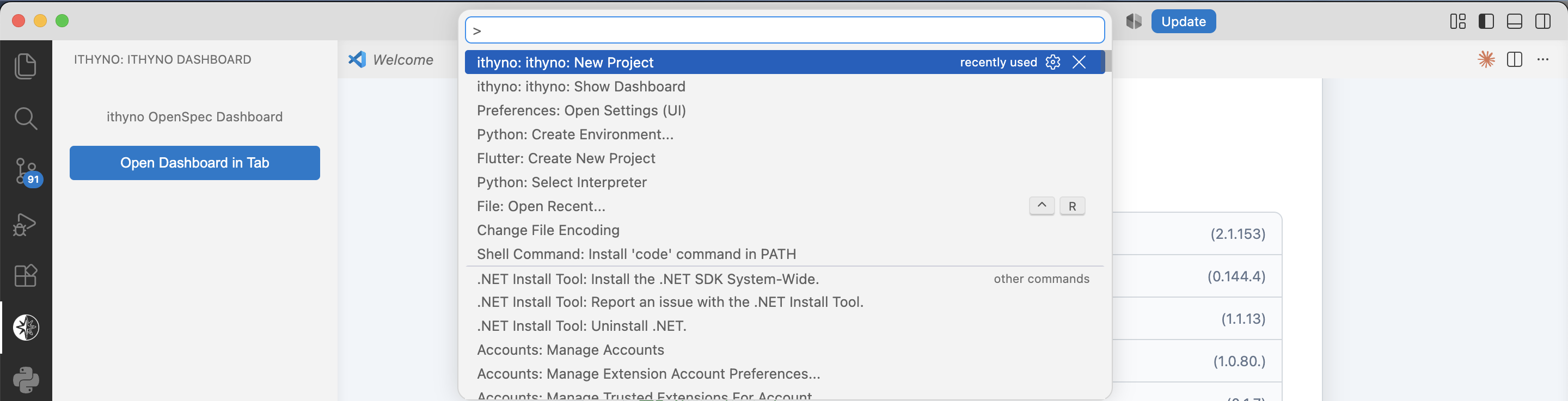Screen dimensions: 1568x401
Task: Remove New Project from recently used
Action: (x=1079, y=62)
